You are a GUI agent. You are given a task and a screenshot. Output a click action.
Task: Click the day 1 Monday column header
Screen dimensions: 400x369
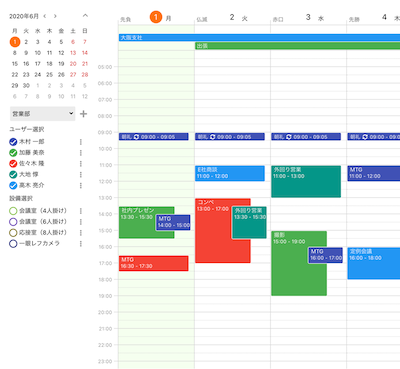tap(156, 17)
